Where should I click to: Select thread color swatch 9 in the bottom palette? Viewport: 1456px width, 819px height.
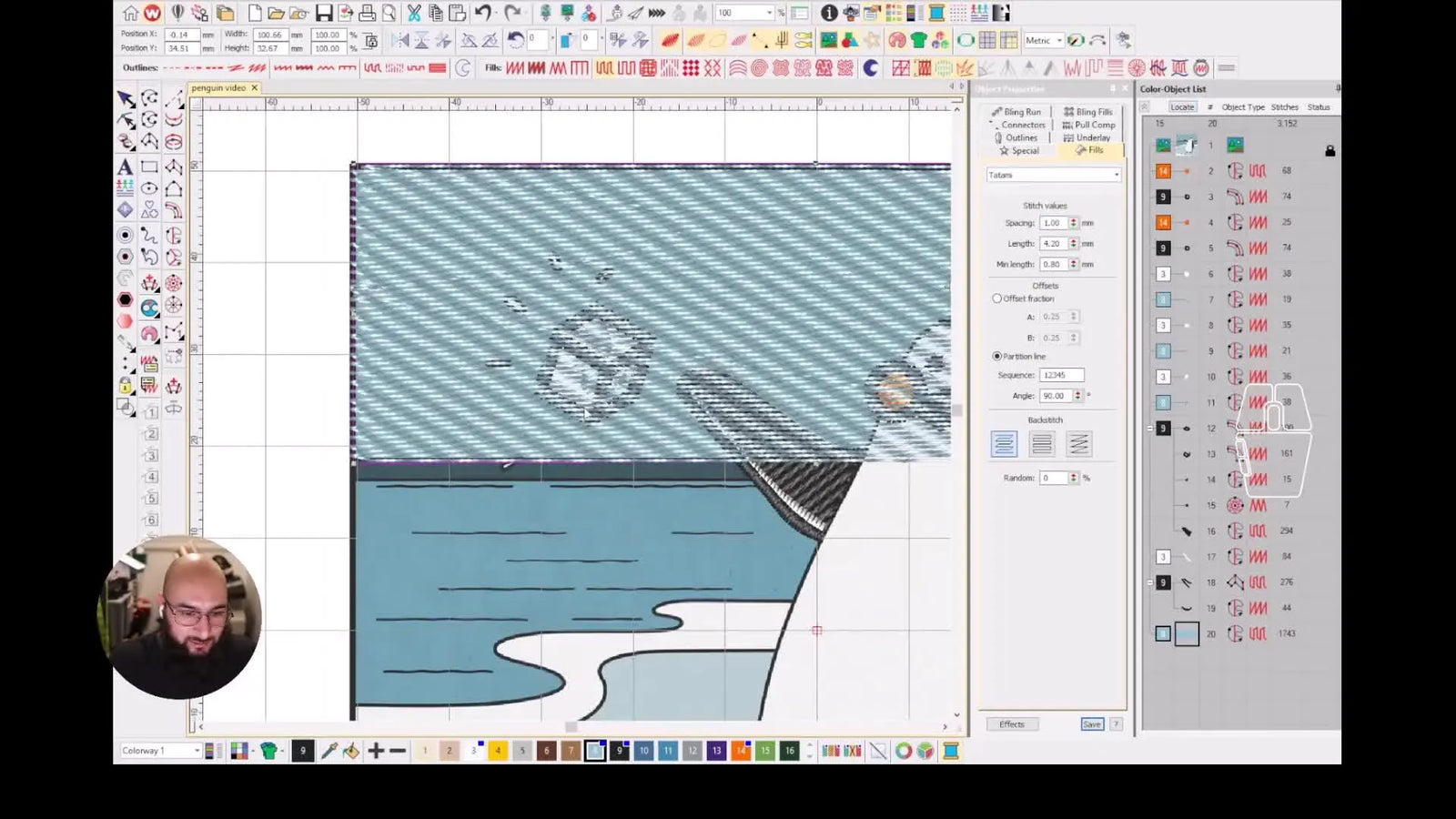[x=620, y=751]
